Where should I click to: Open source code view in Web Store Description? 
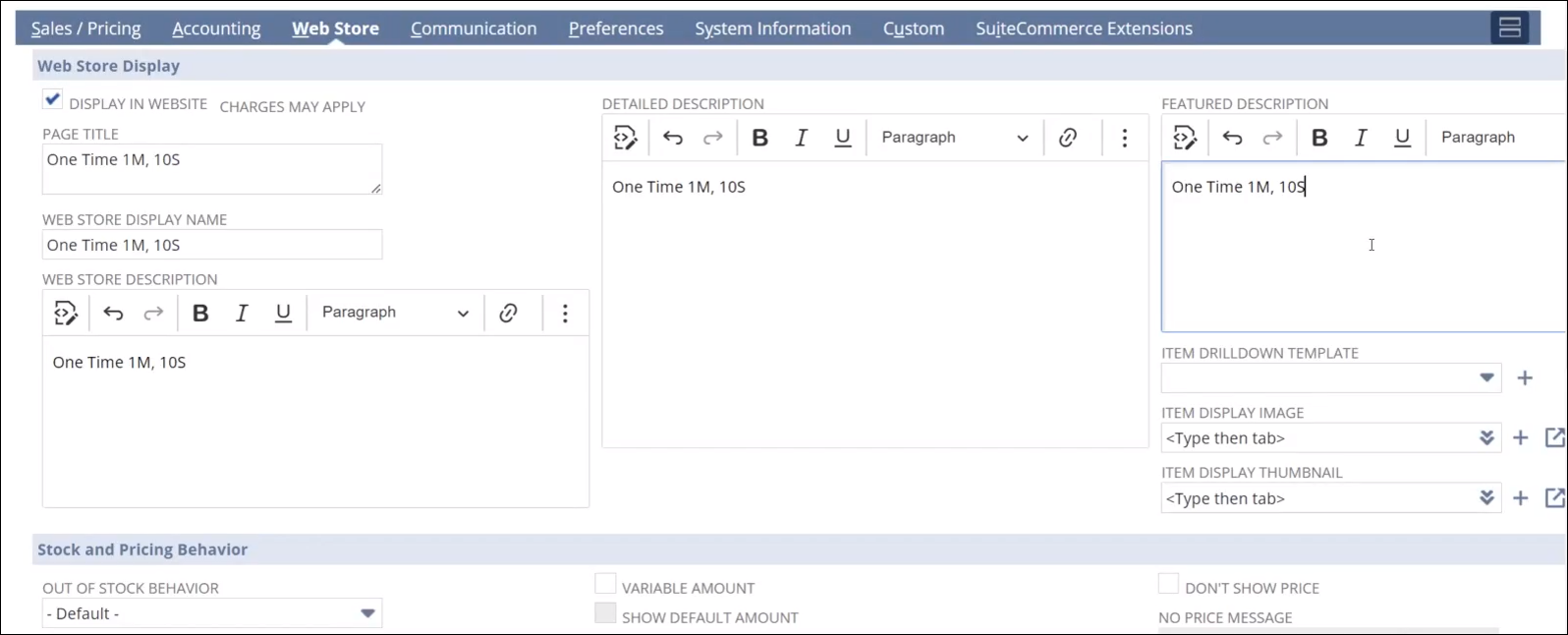click(66, 313)
